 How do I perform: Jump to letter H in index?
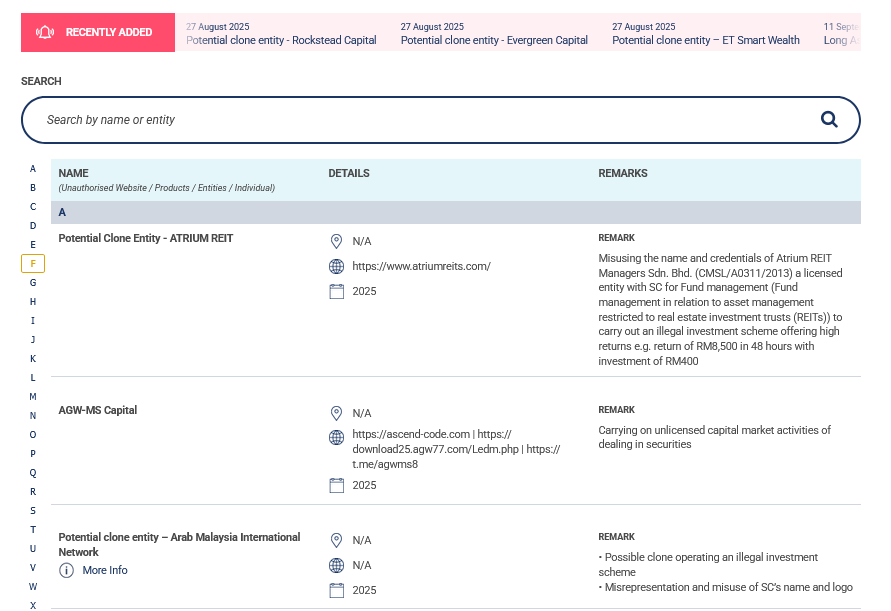tap(33, 302)
